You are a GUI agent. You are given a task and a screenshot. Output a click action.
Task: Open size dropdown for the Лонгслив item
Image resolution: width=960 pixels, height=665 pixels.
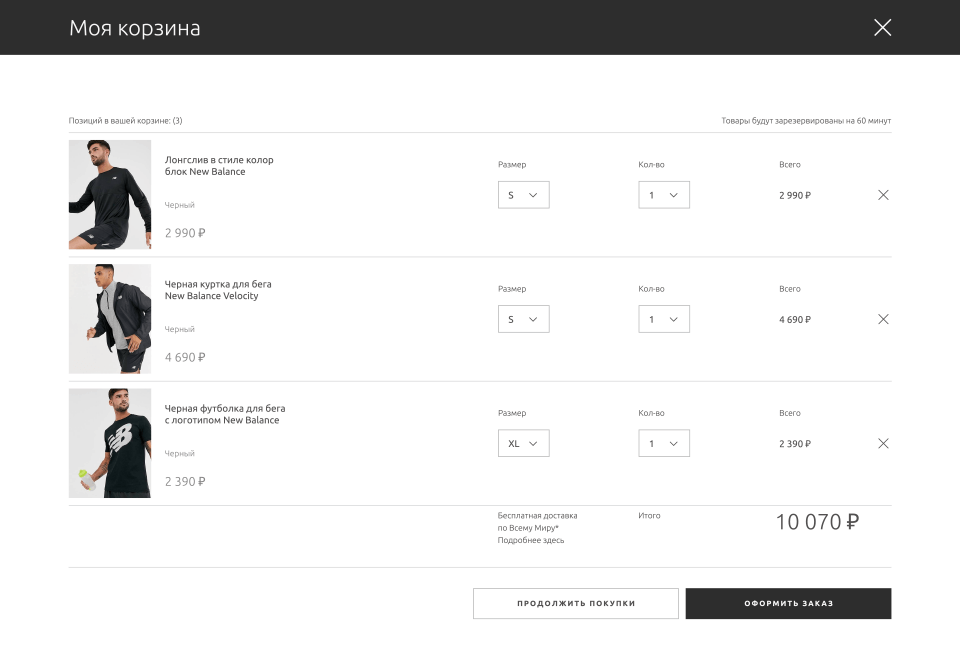[523, 195]
